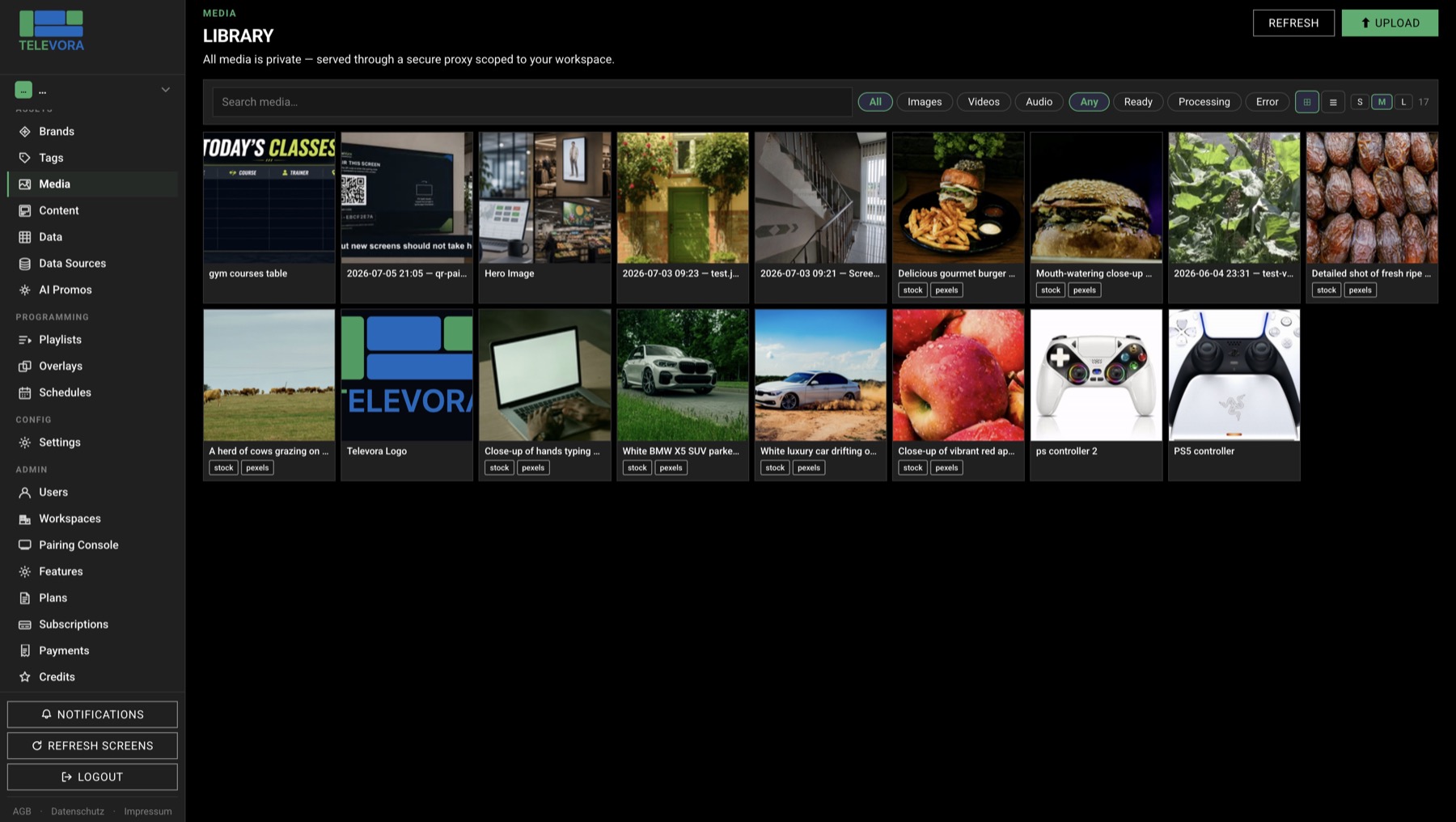This screenshot has height=822, width=1456.
Task: Set thumbnail size to M
Action: tap(1382, 102)
